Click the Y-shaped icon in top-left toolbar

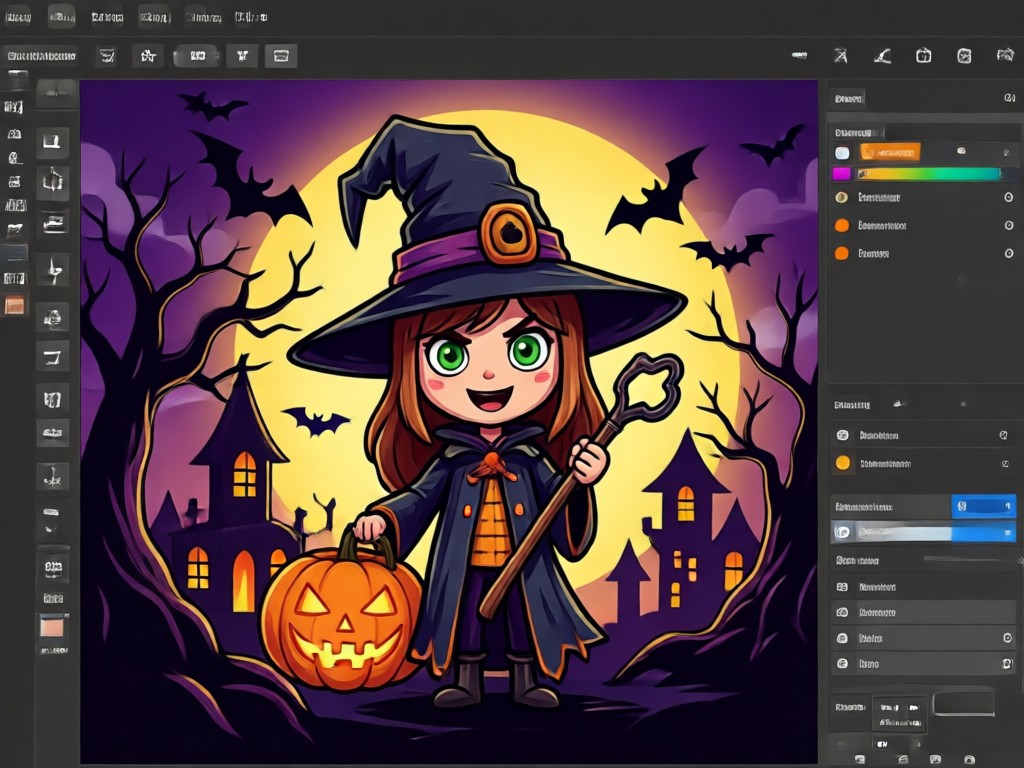click(x=242, y=56)
